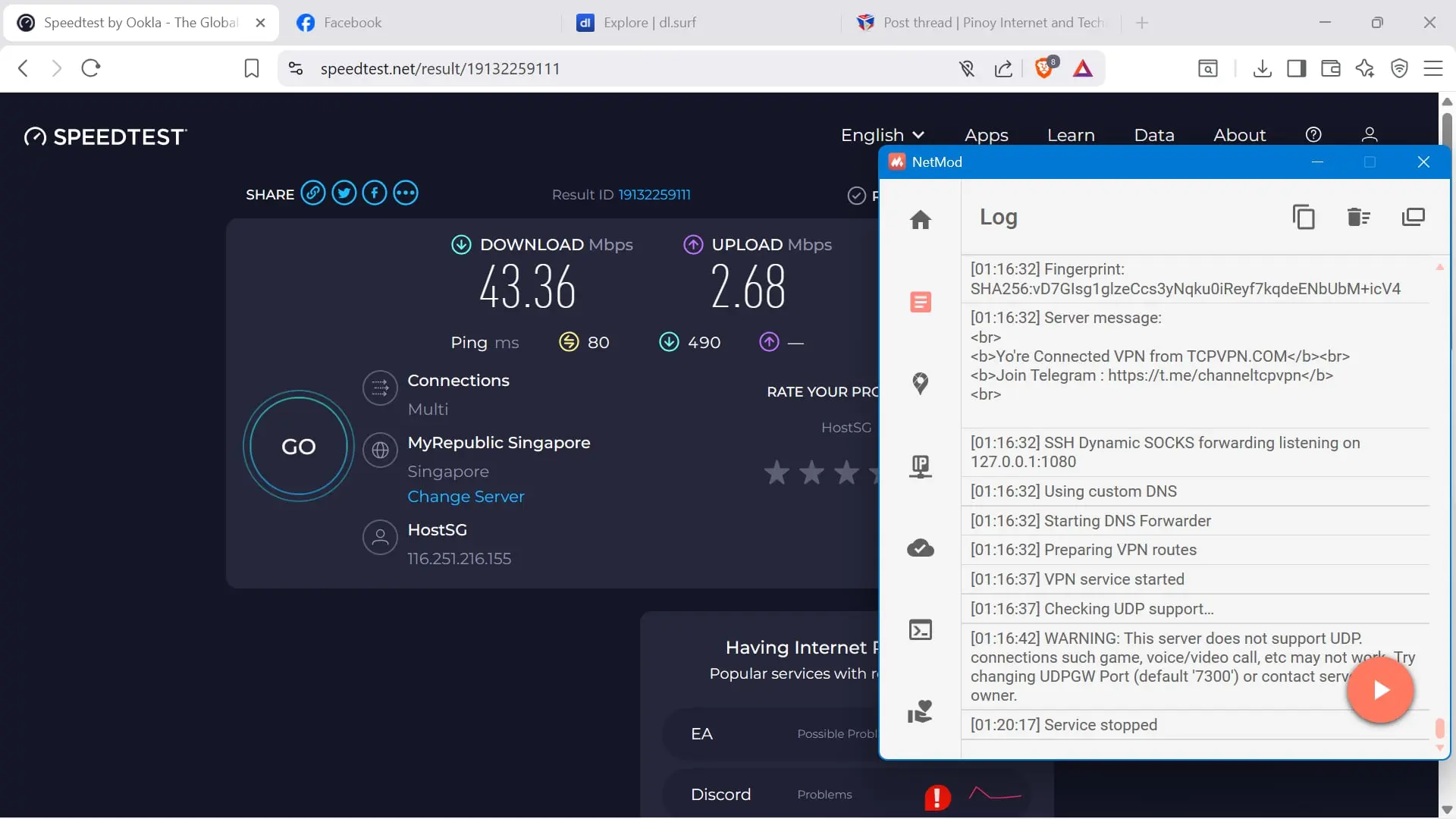Click the address bar URL field
The width and height of the screenshot is (1456, 819).
(x=614, y=68)
